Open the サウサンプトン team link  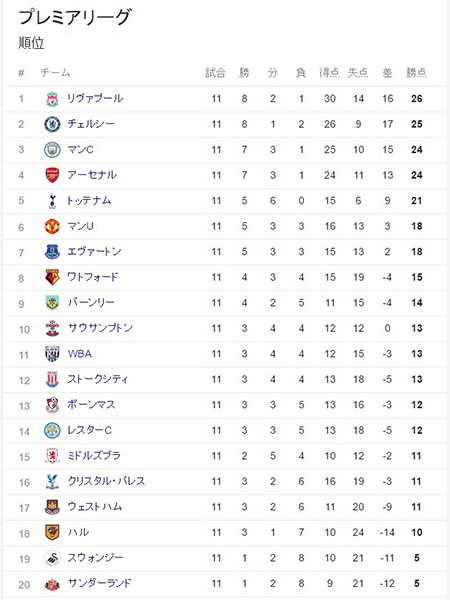pyautogui.click(x=100, y=328)
